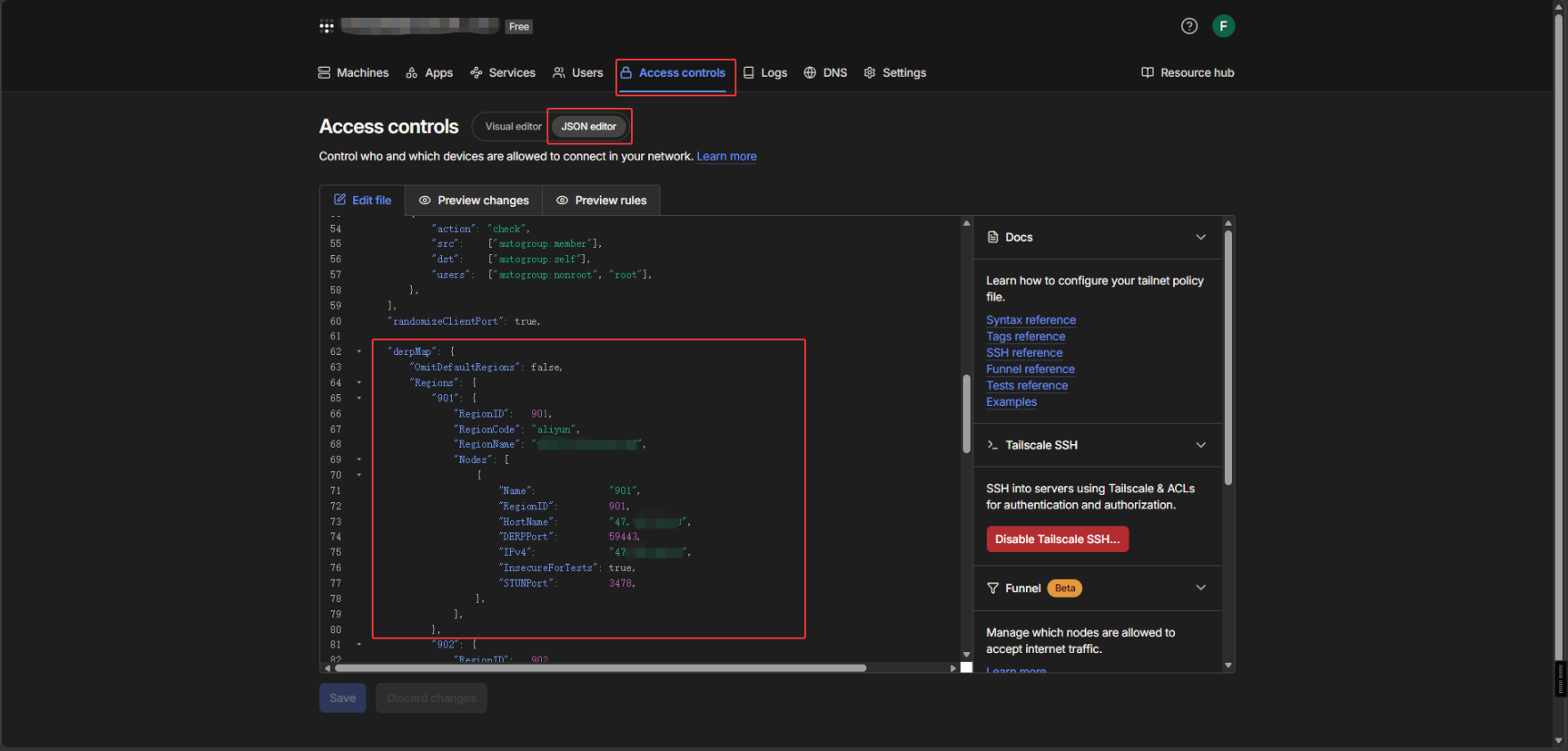Go to the Apps section
The image size is (1568, 751).
(430, 73)
